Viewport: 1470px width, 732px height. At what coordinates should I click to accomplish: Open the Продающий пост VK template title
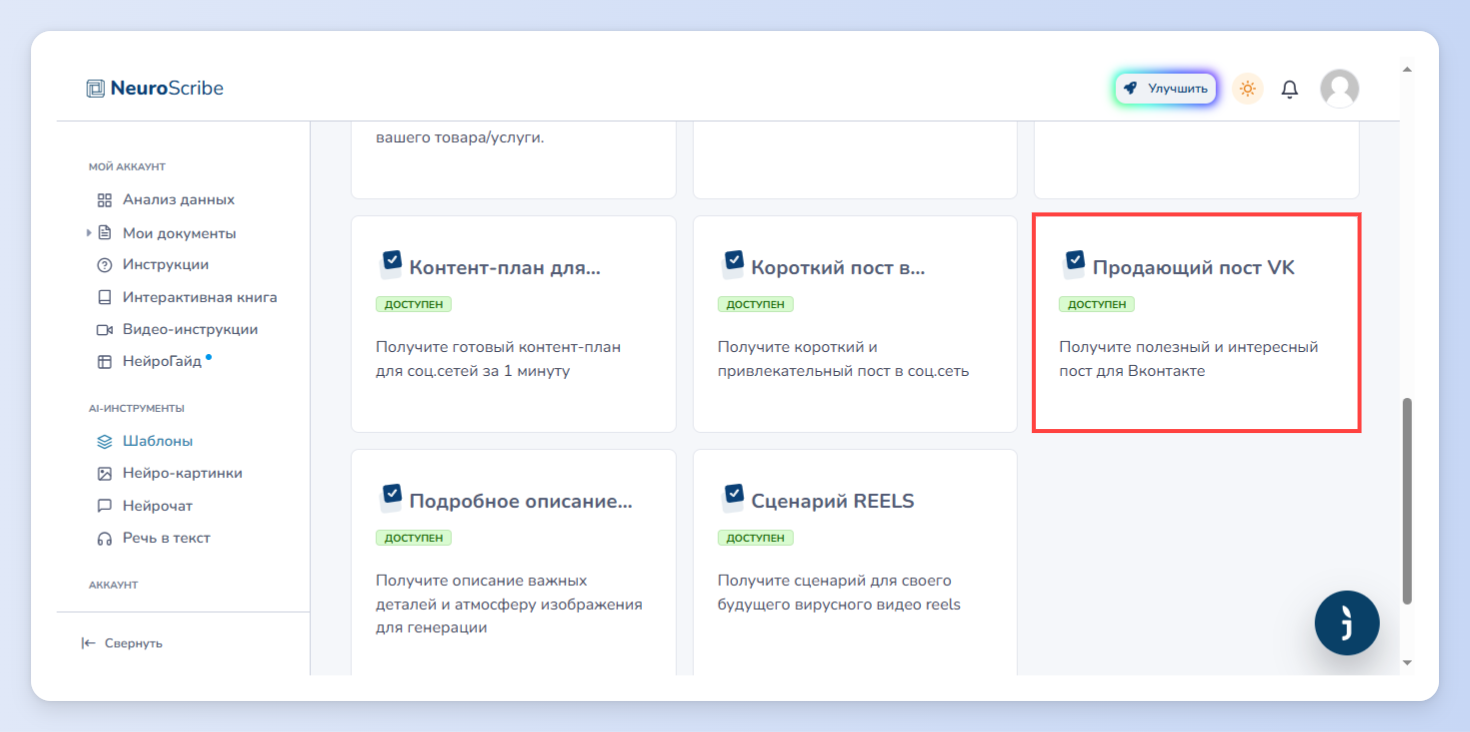(1193, 268)
